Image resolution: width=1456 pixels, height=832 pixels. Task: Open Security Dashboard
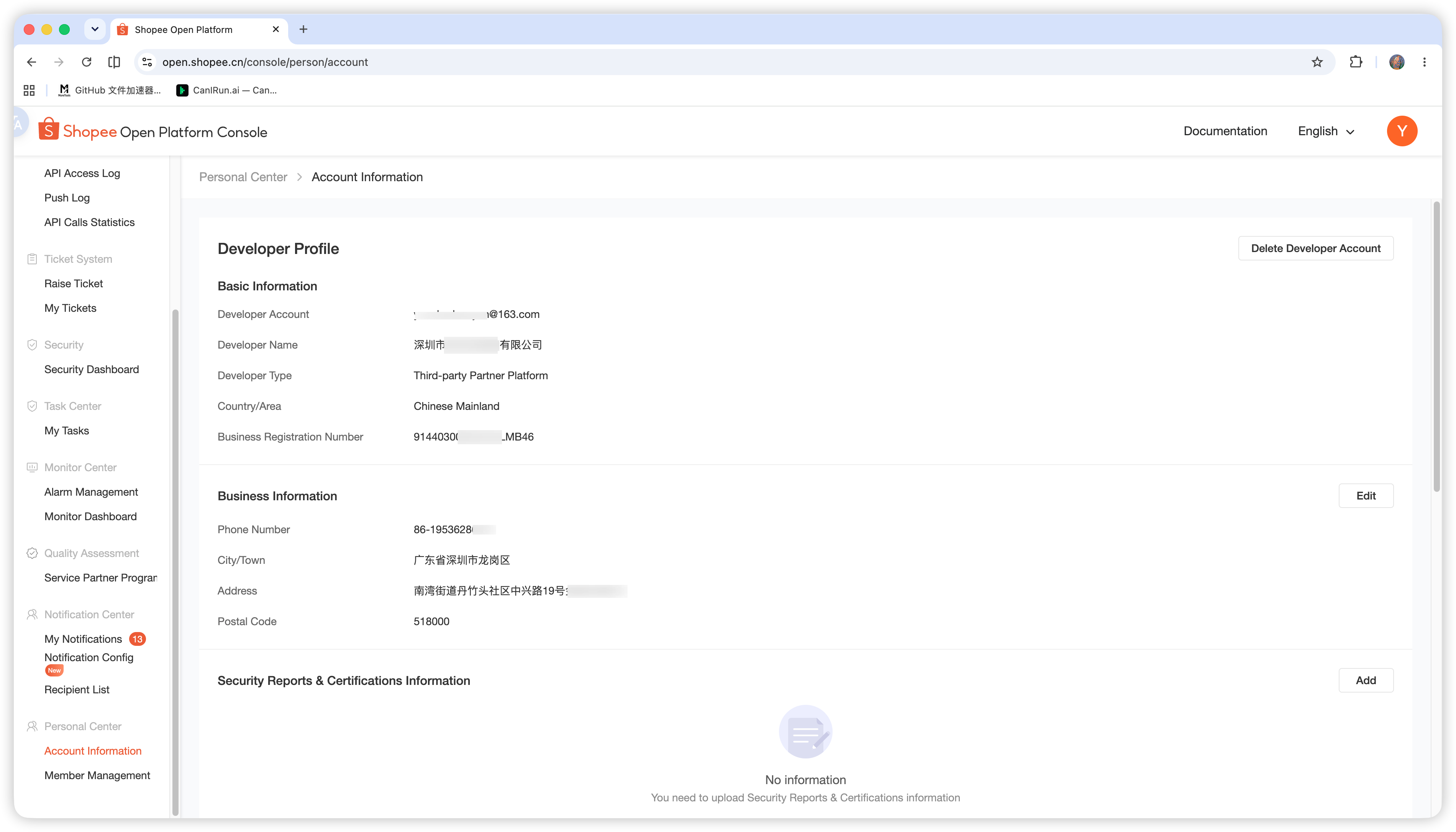click(92, 369)
